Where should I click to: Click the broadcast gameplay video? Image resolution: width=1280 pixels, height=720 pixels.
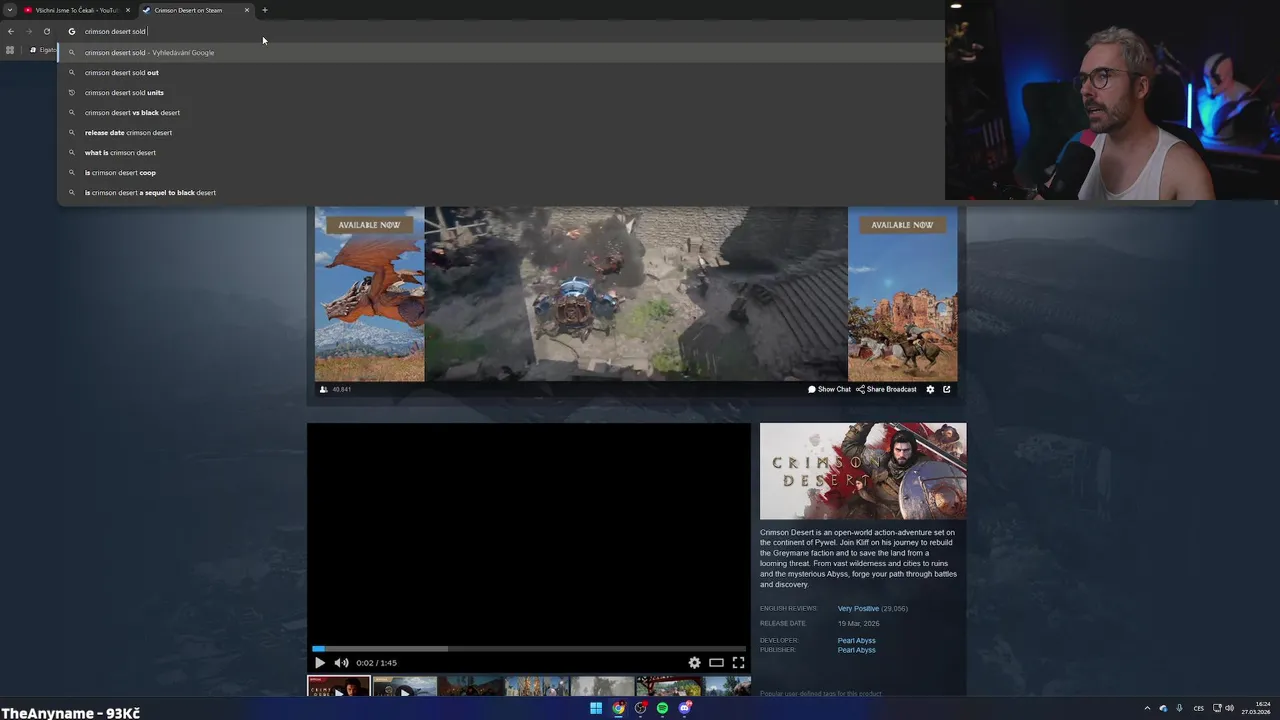pyautogui.click(x=636, y=294)
